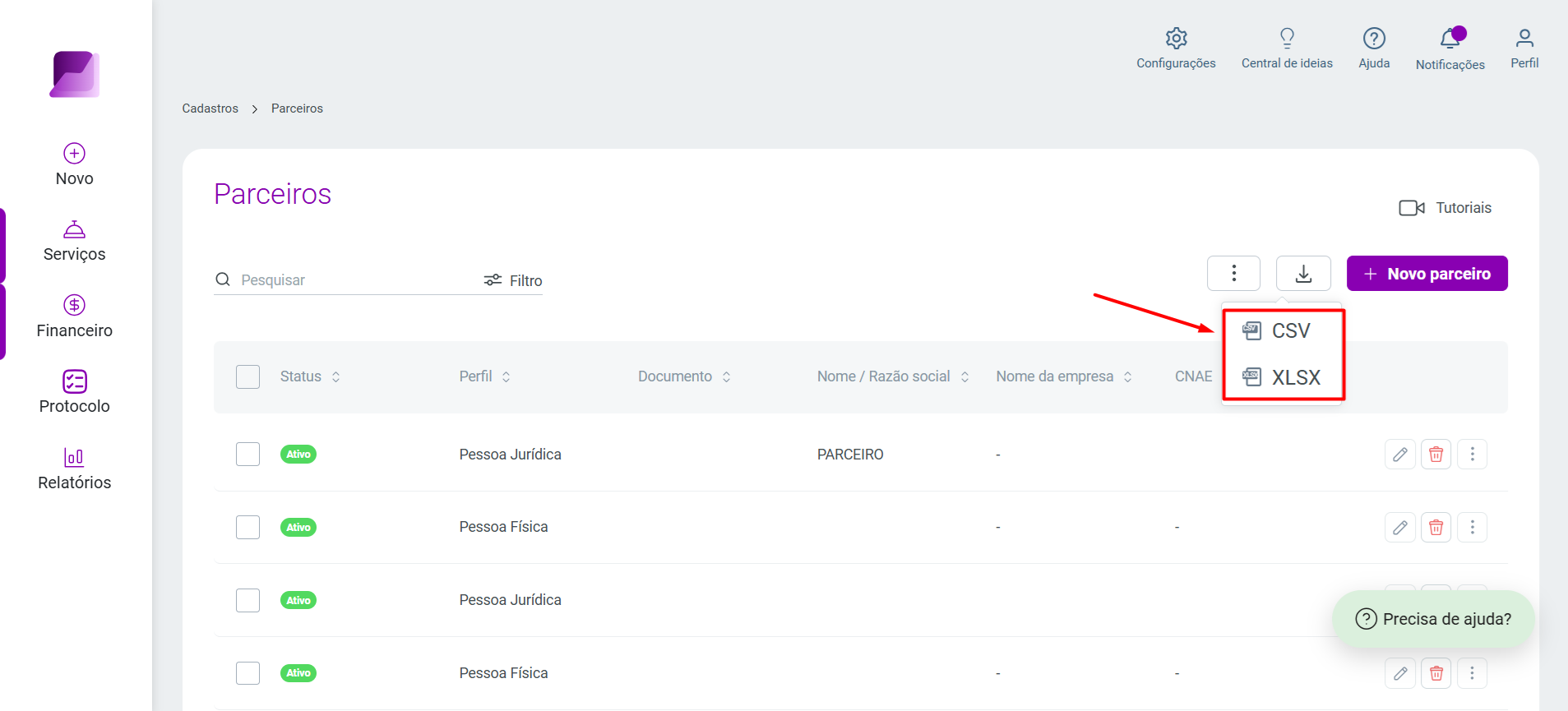Open the Relatórios section
Viewport: 1568px width, 711px height.
tap(75, 469)
